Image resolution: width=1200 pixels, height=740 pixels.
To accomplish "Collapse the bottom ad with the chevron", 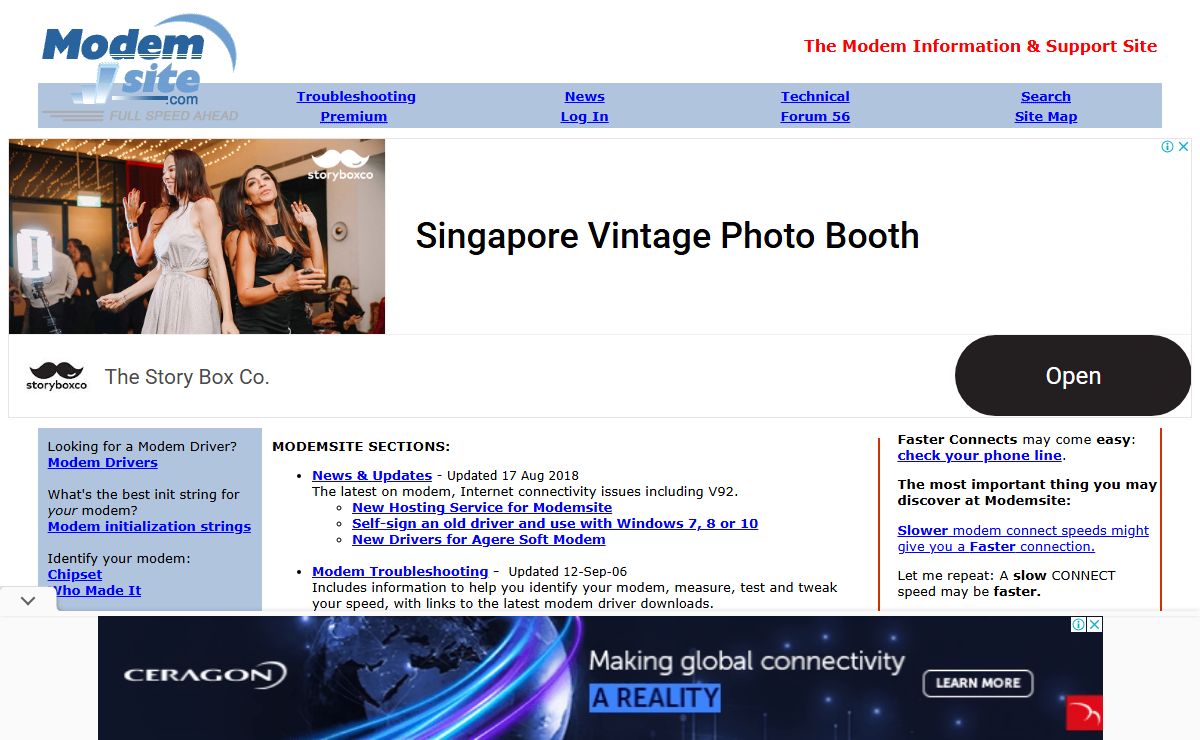I will pos(28,600).
